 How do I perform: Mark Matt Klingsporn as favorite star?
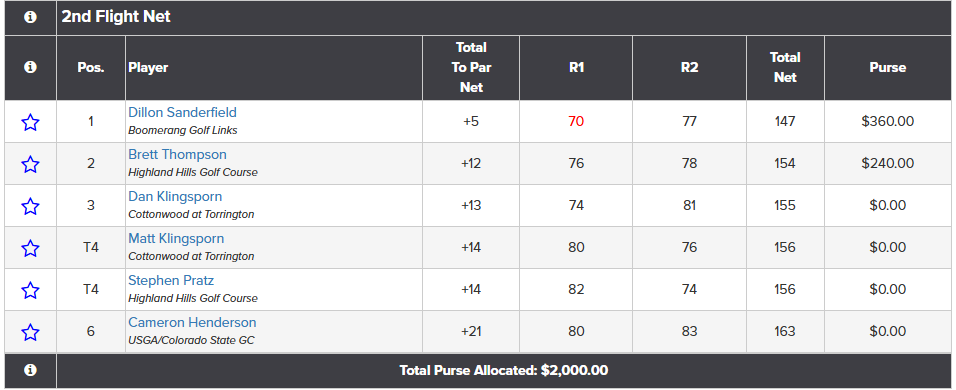(30, 248)
